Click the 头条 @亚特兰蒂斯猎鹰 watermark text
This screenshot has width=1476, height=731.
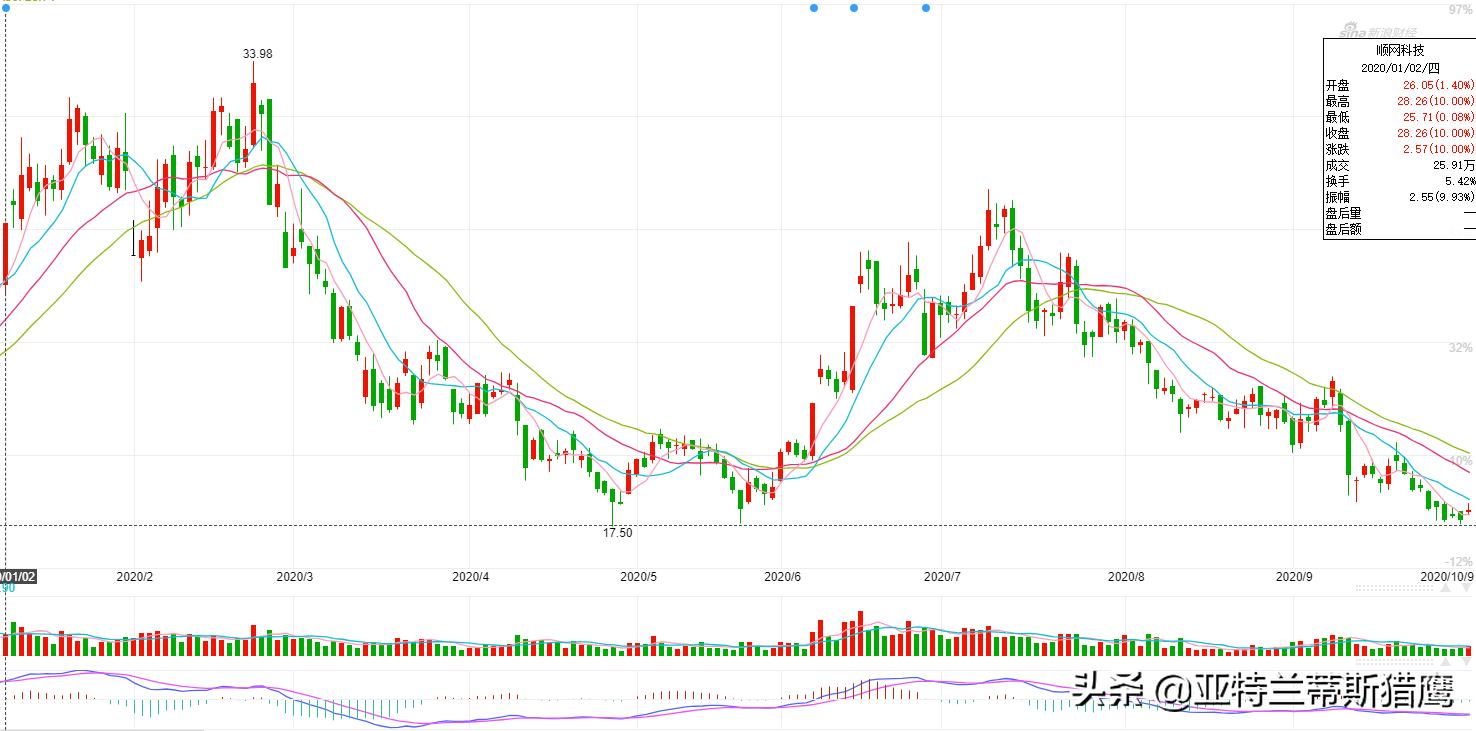[x=1263, y=689]
